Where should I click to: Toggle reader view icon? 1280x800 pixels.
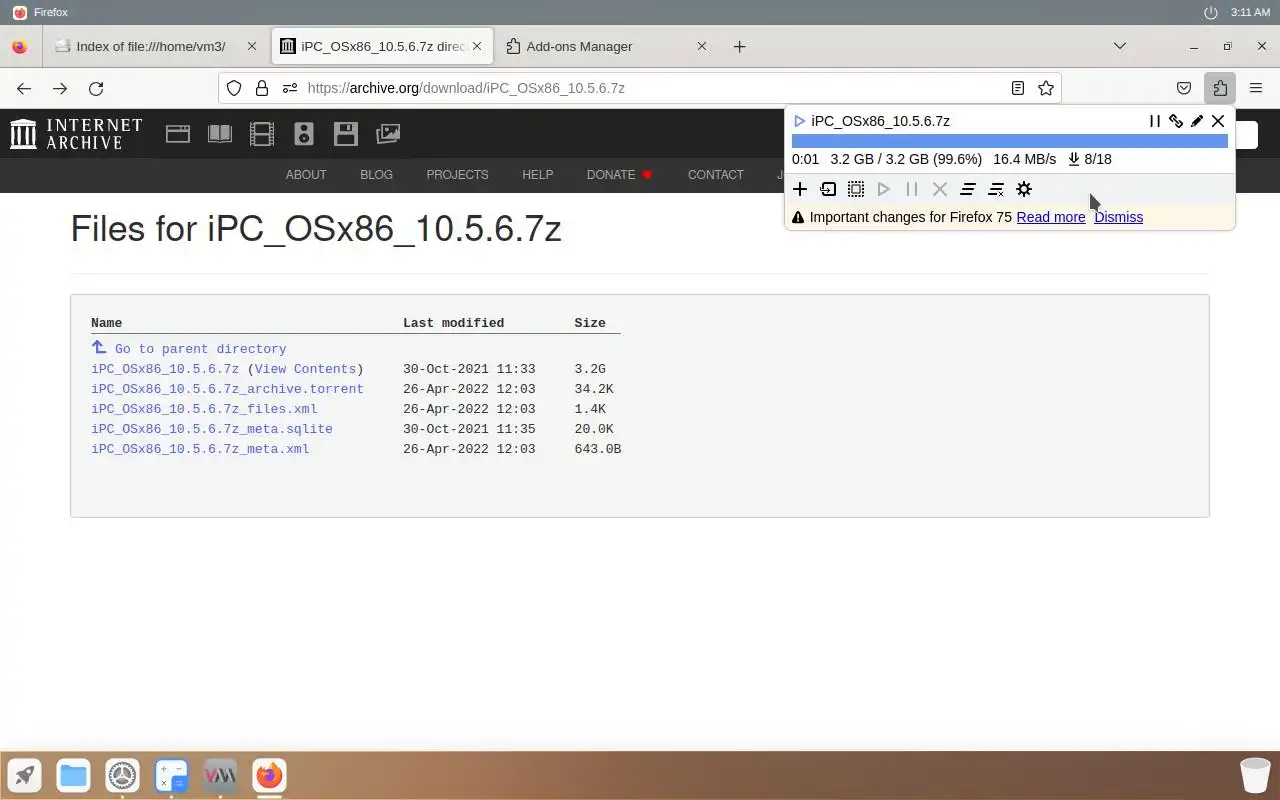tap(1018, 88)
